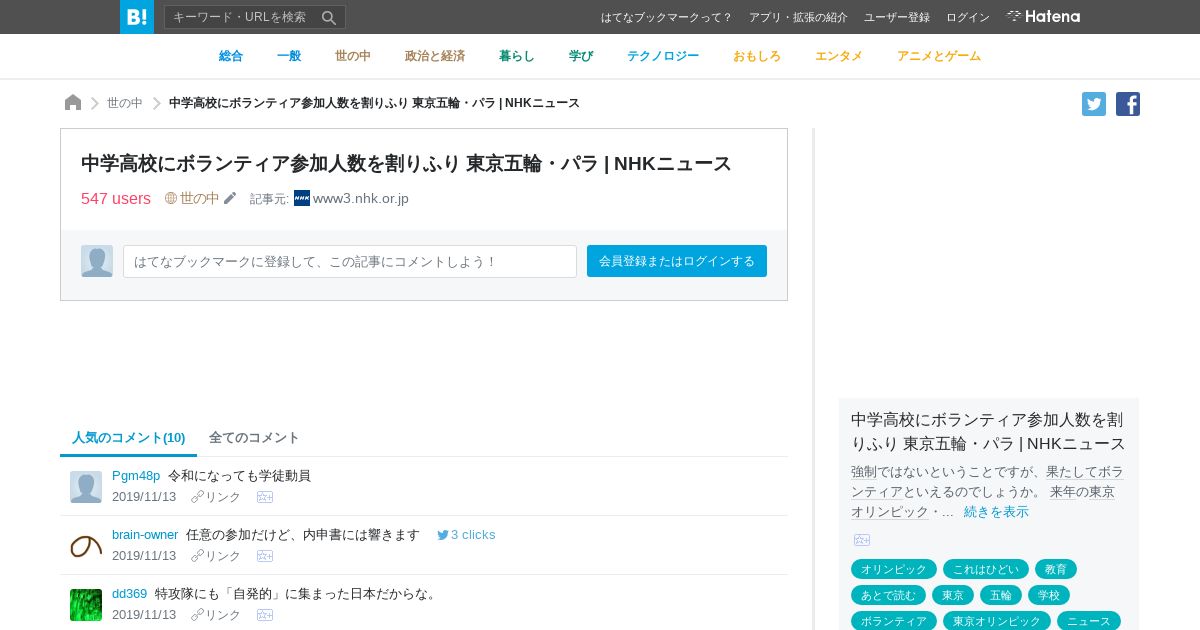Screen dimensions: 1200x630
Task: Add star to dd369's comment
Action: click(265, 615)
